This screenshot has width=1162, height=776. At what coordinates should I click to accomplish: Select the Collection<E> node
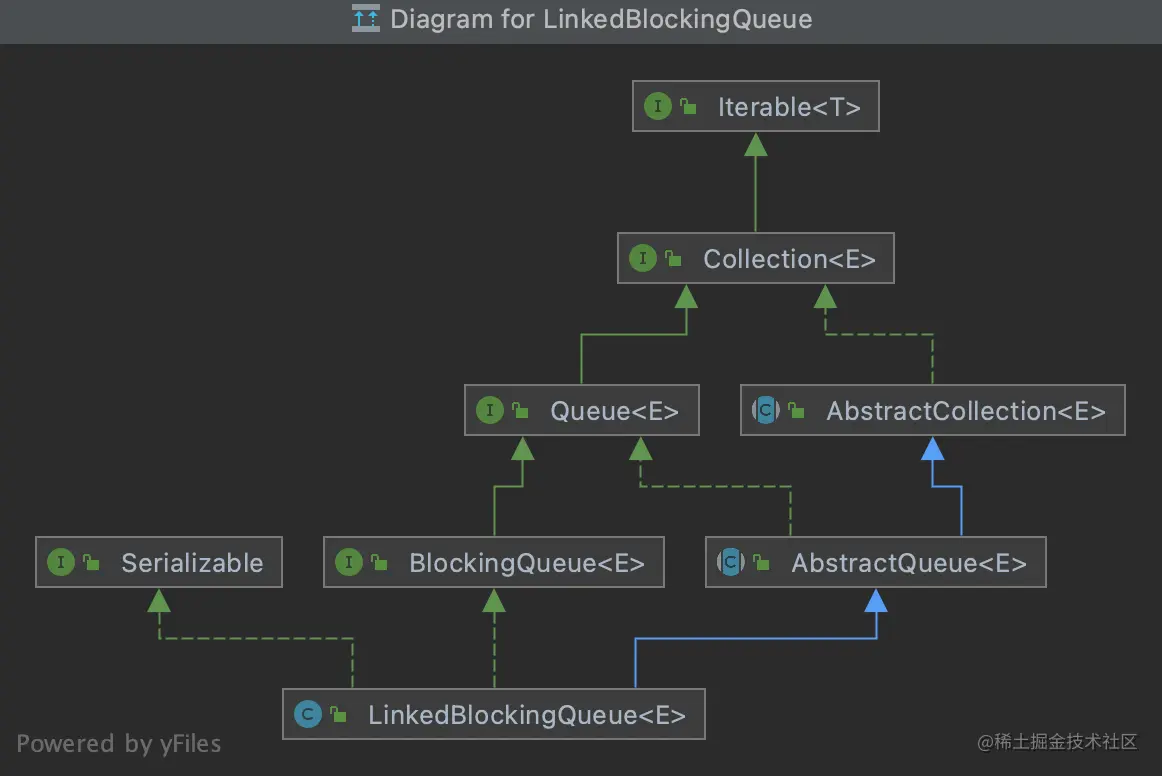pos(755,258)
